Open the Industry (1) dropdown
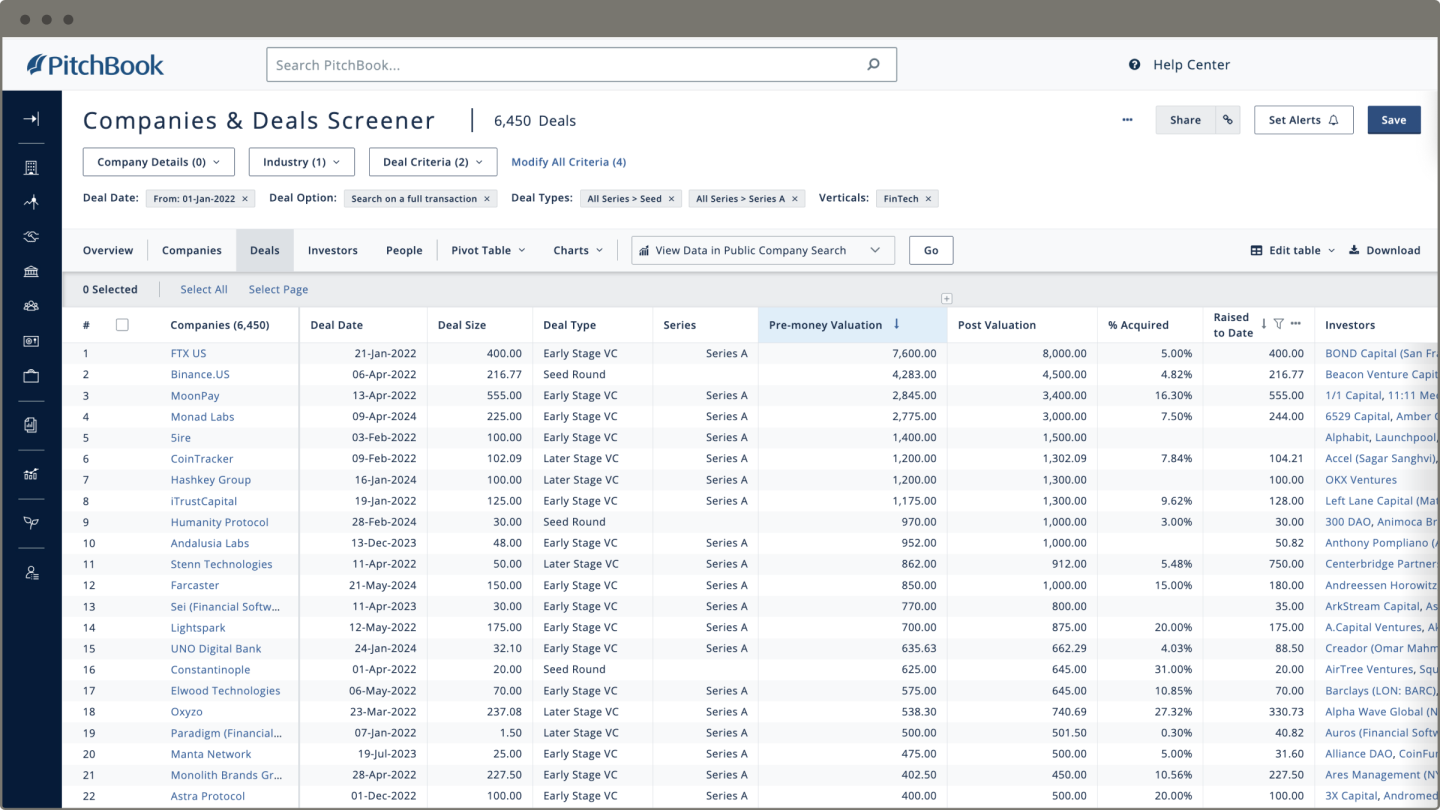Image resolution: width=1440 pixels, height=810 pixels. coord(301,162)
